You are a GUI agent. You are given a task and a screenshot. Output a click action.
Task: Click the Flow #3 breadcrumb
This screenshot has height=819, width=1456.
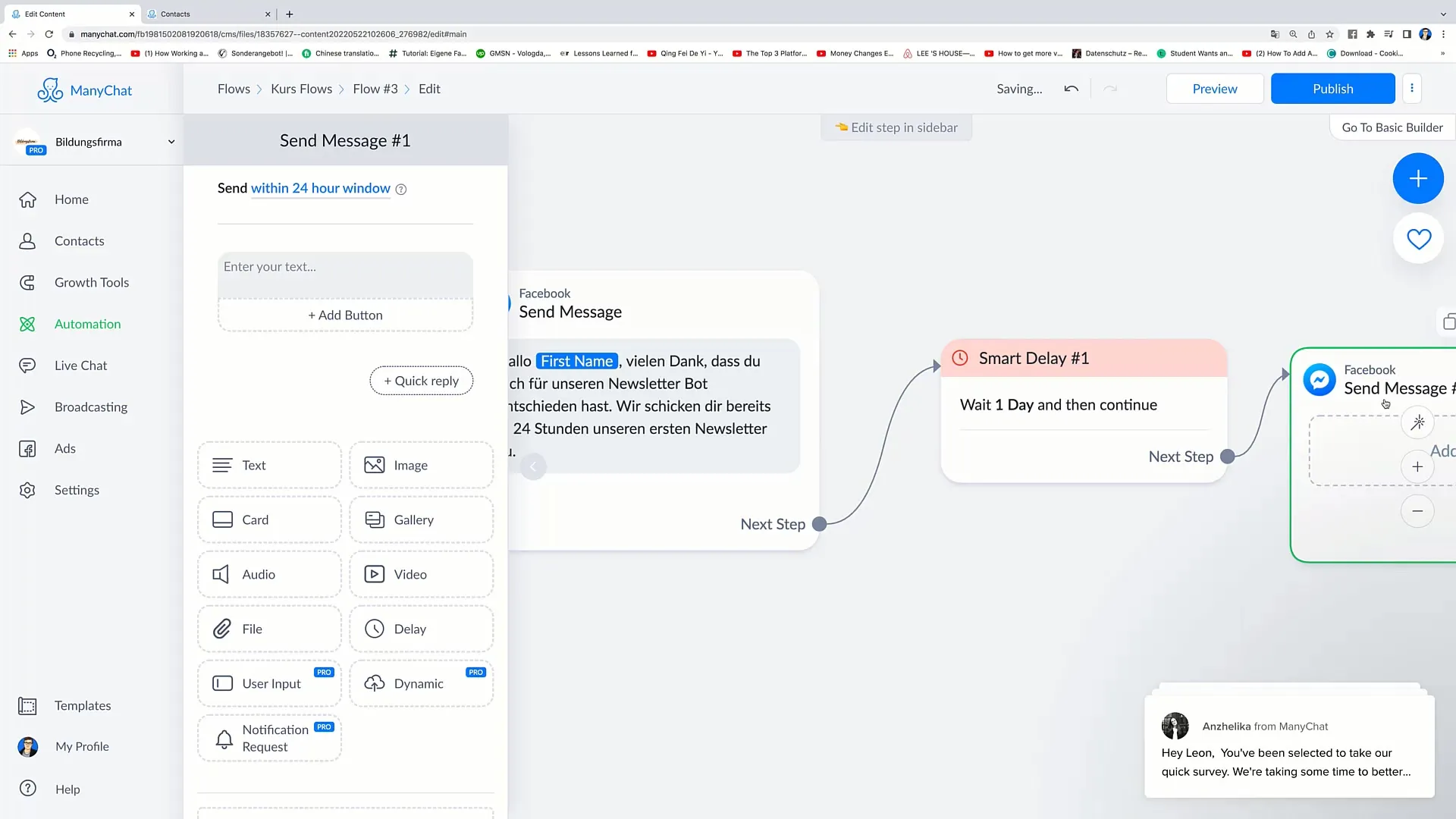pos(375,89)
